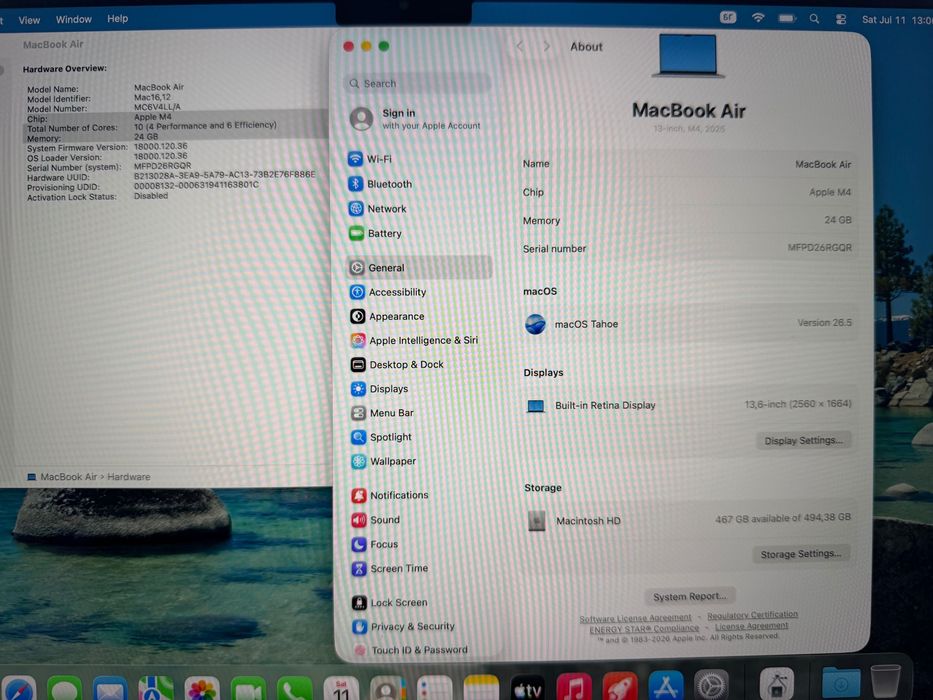The height and width of the screenshot is (700, 933).
Task: Open Appearance settings
Action: point(387,317)
